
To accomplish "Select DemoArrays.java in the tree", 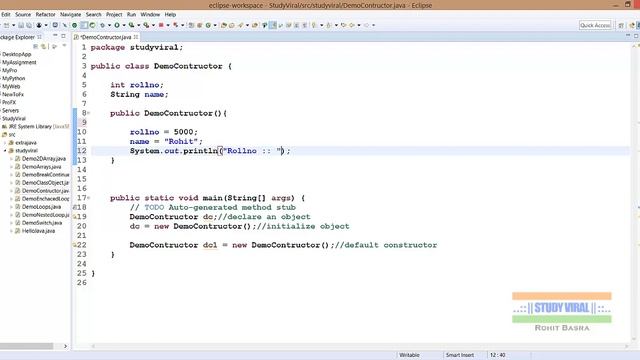I will [41, 167].
